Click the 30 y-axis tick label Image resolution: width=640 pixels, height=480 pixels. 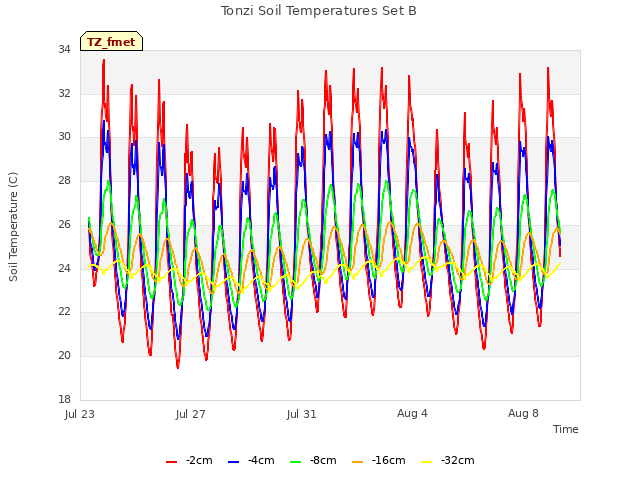click(x=64, y=137)
